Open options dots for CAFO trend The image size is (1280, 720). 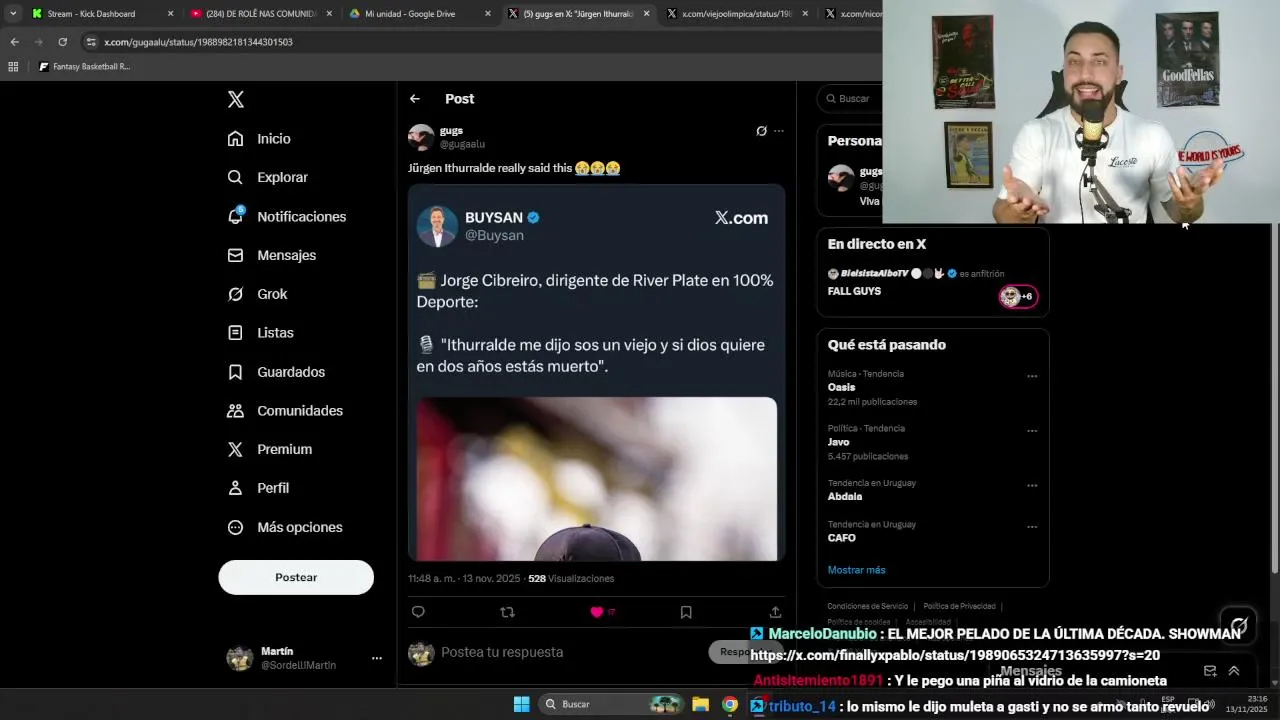click(1032, 527)
